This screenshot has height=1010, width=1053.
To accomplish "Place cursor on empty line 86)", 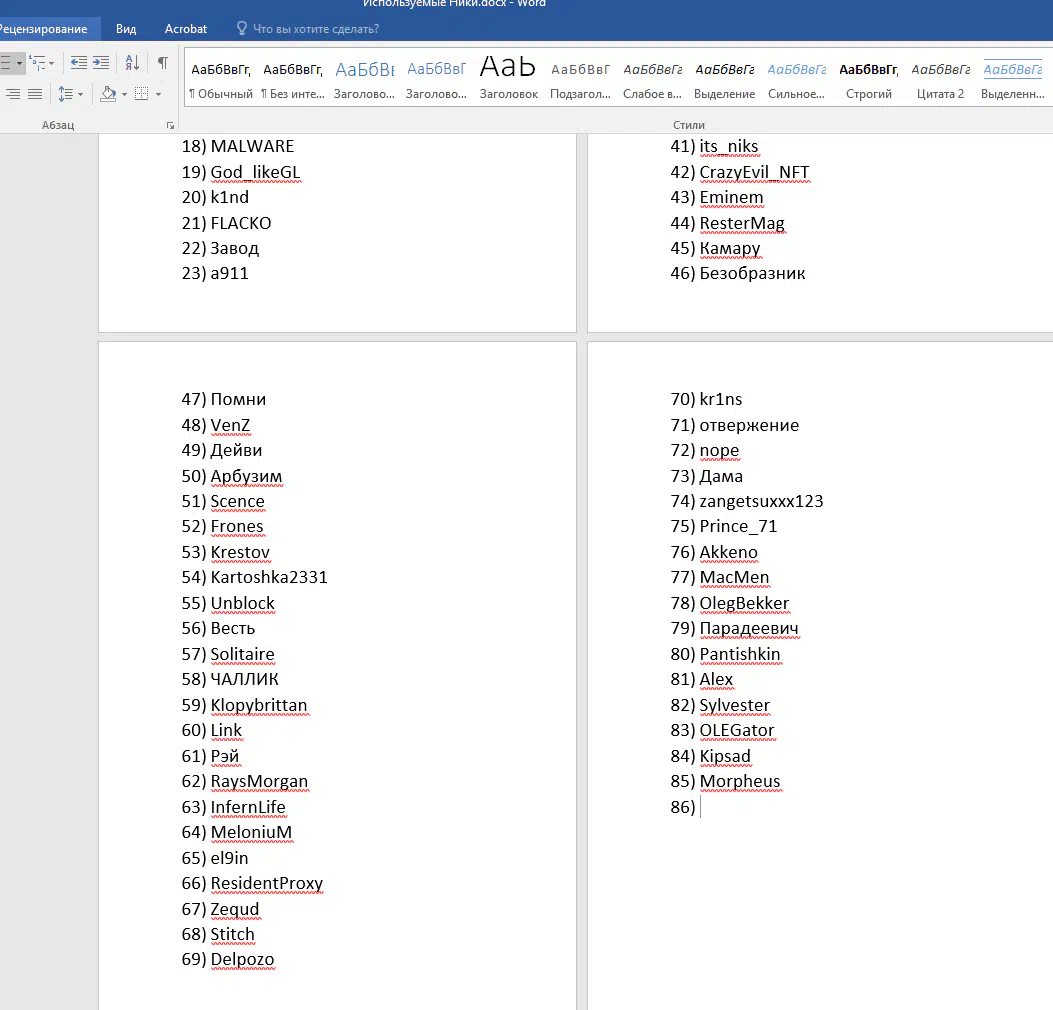I will point(701,807).
